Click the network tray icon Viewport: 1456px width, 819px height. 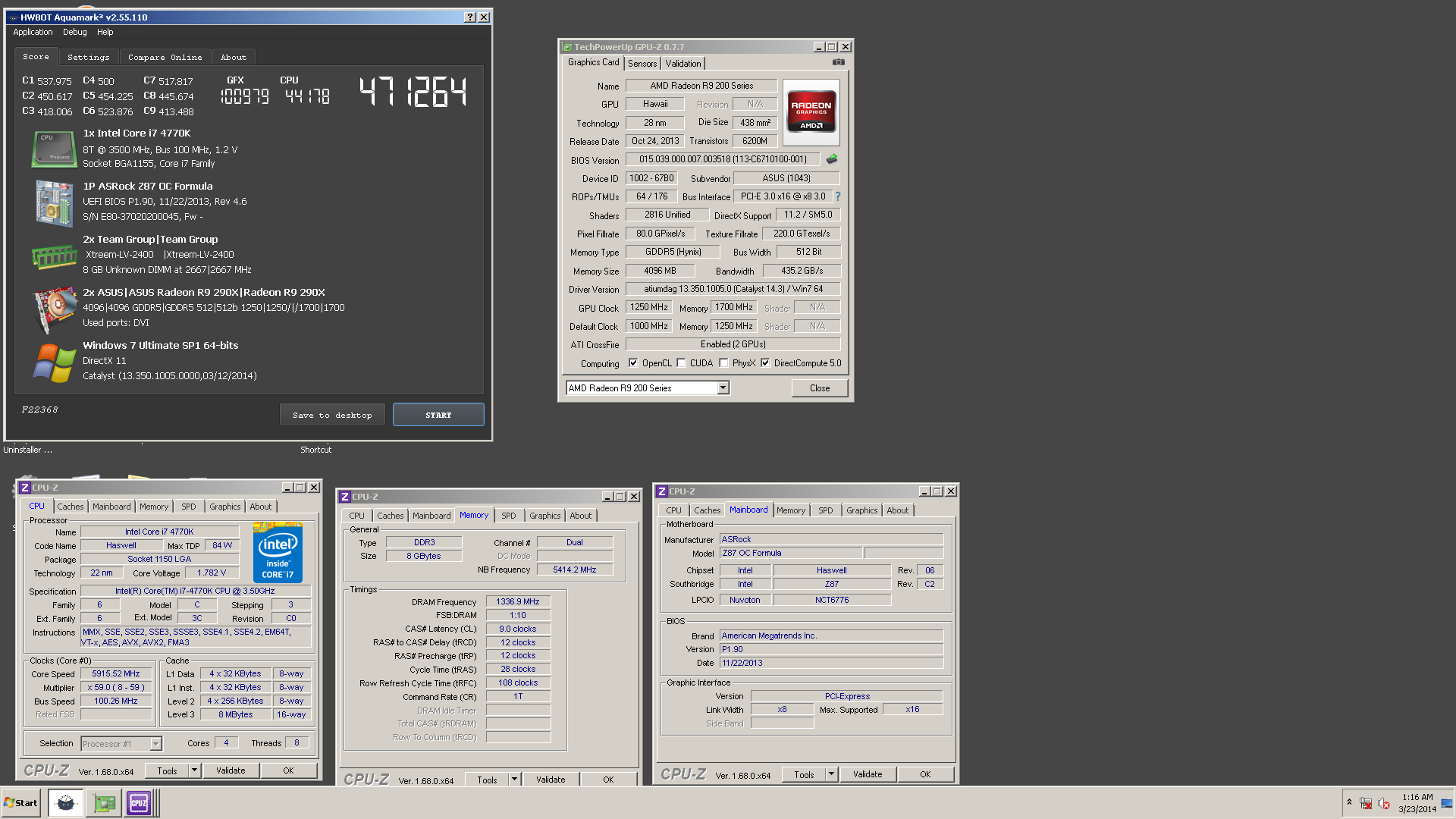click(x=1366, y=803)
